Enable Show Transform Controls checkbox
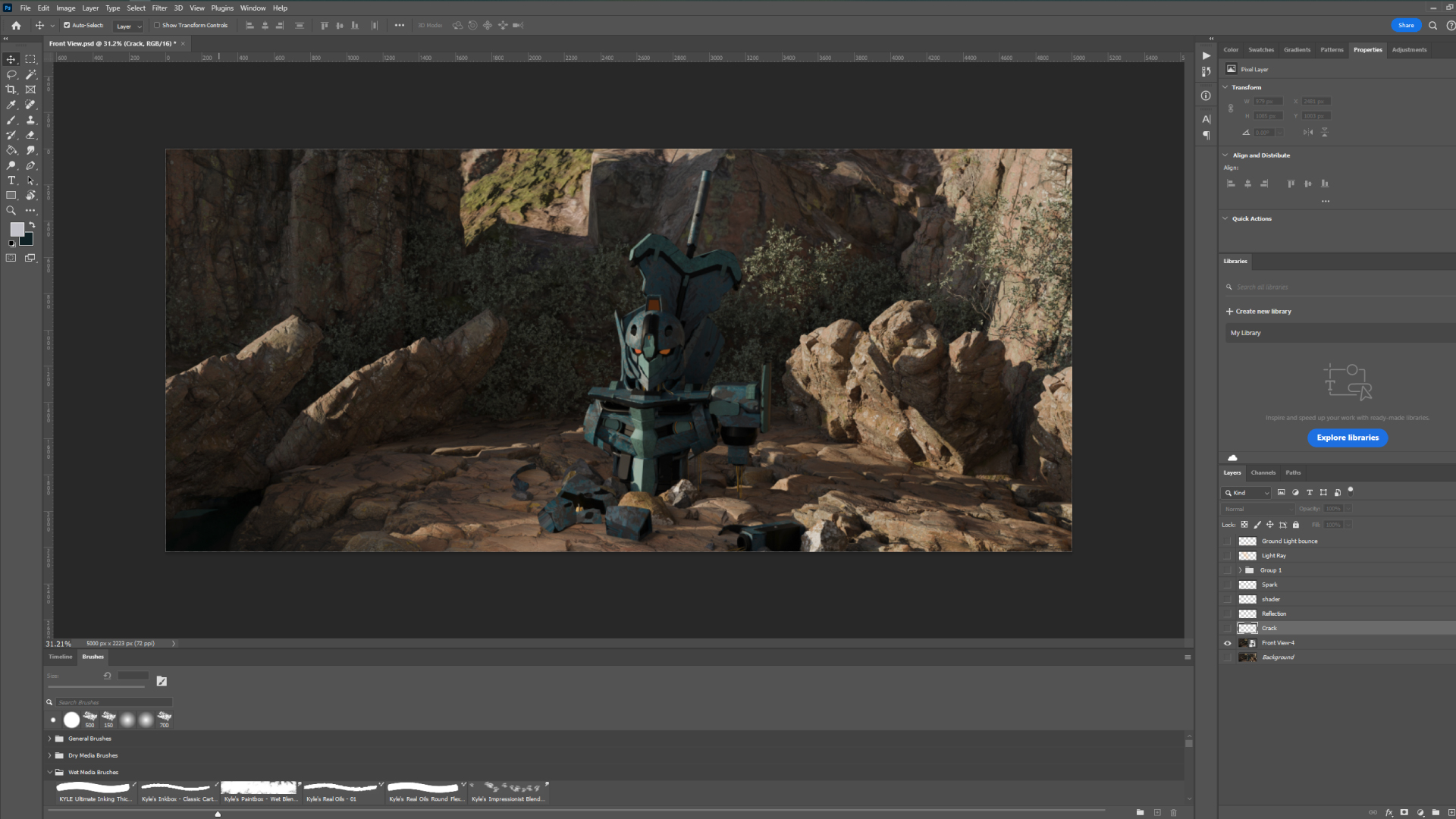Image resolution: width=1456 pixels, height=819 pixels. click(x=157, y=25)
